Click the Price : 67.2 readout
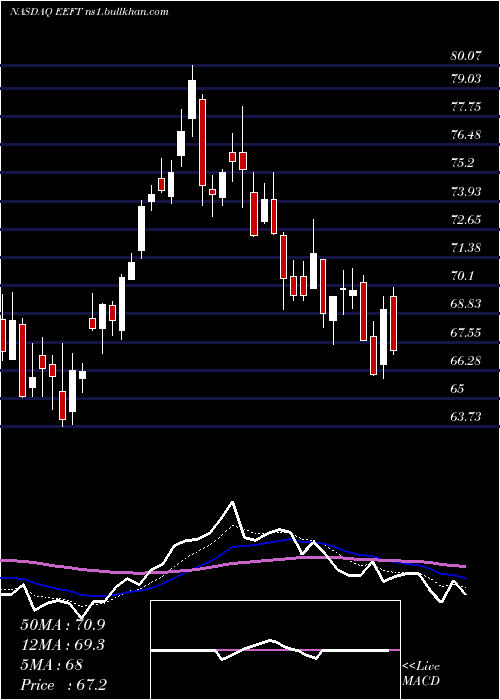The height and width of the screenshot is (700, 500). [63, 685]
